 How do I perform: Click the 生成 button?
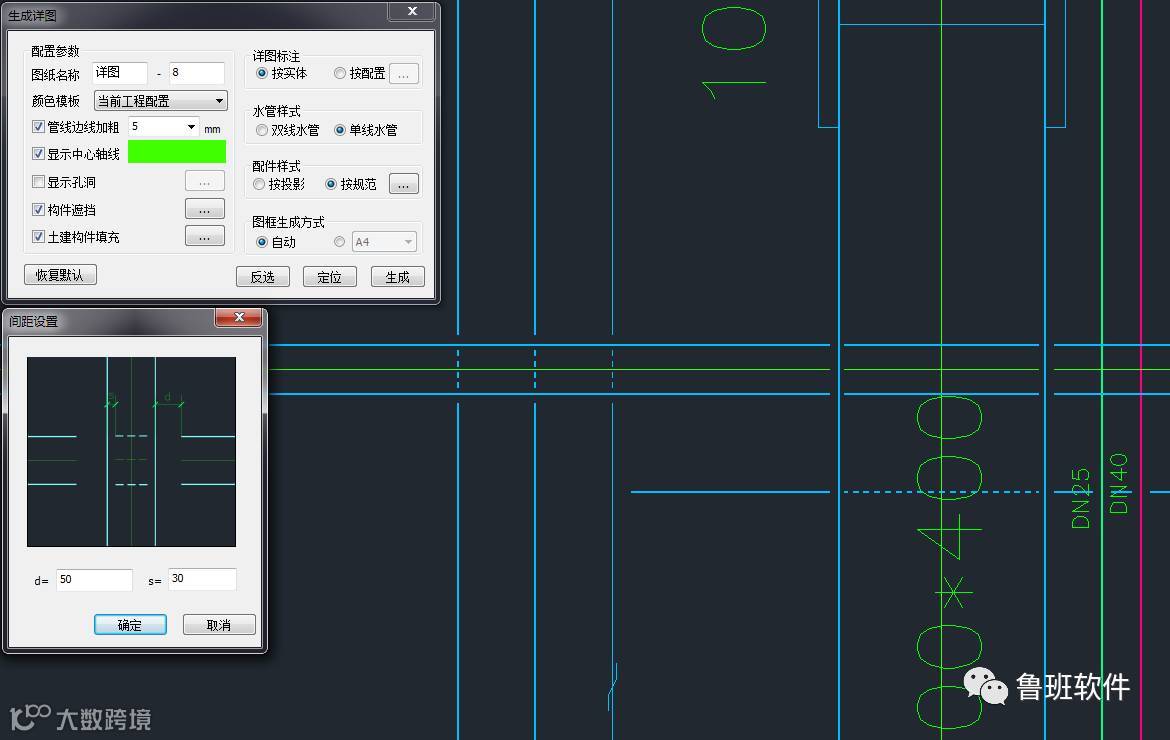click(x=398, y=277)
